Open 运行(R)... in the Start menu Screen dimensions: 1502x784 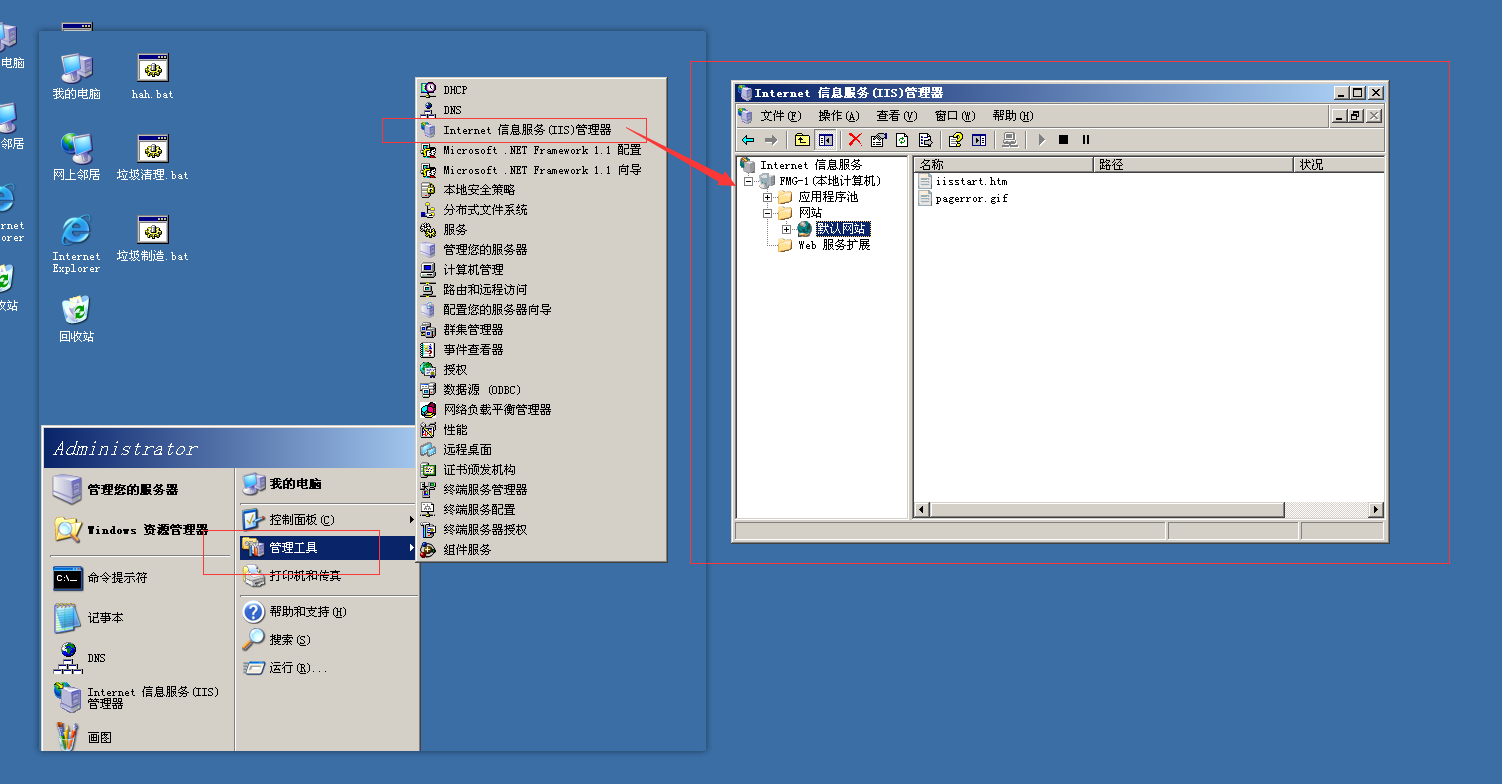pos(327,667)
